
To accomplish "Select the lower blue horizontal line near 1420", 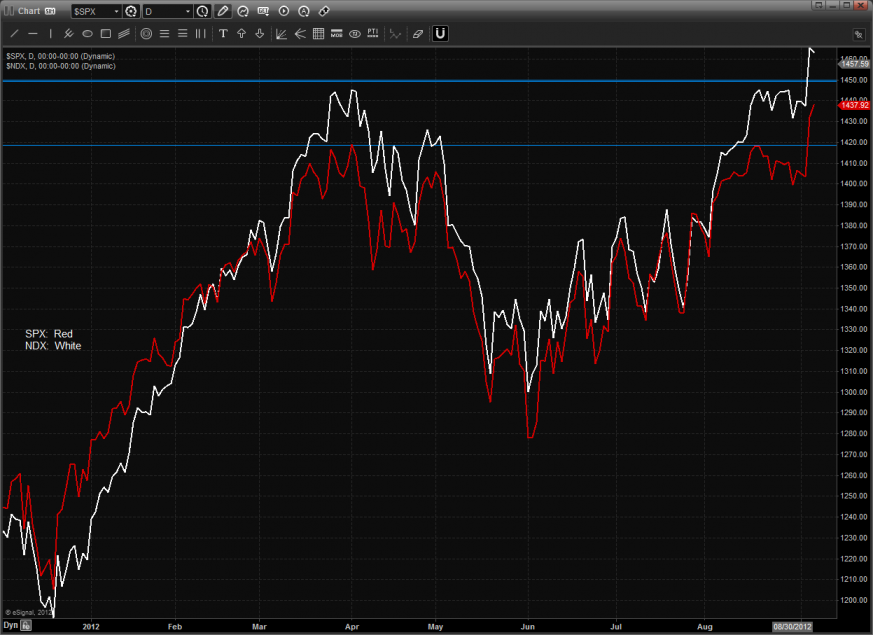I will [419, 145].
